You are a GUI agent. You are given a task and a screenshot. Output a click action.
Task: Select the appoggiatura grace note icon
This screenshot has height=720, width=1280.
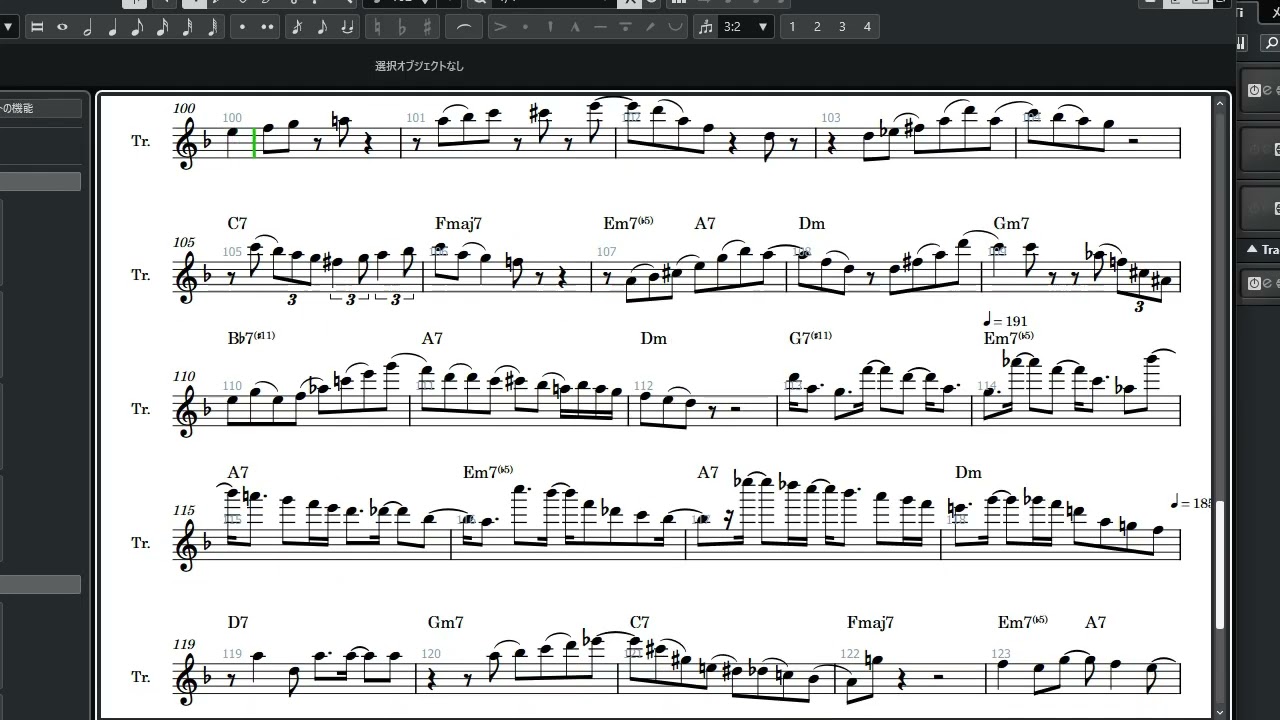coord(322,27)
